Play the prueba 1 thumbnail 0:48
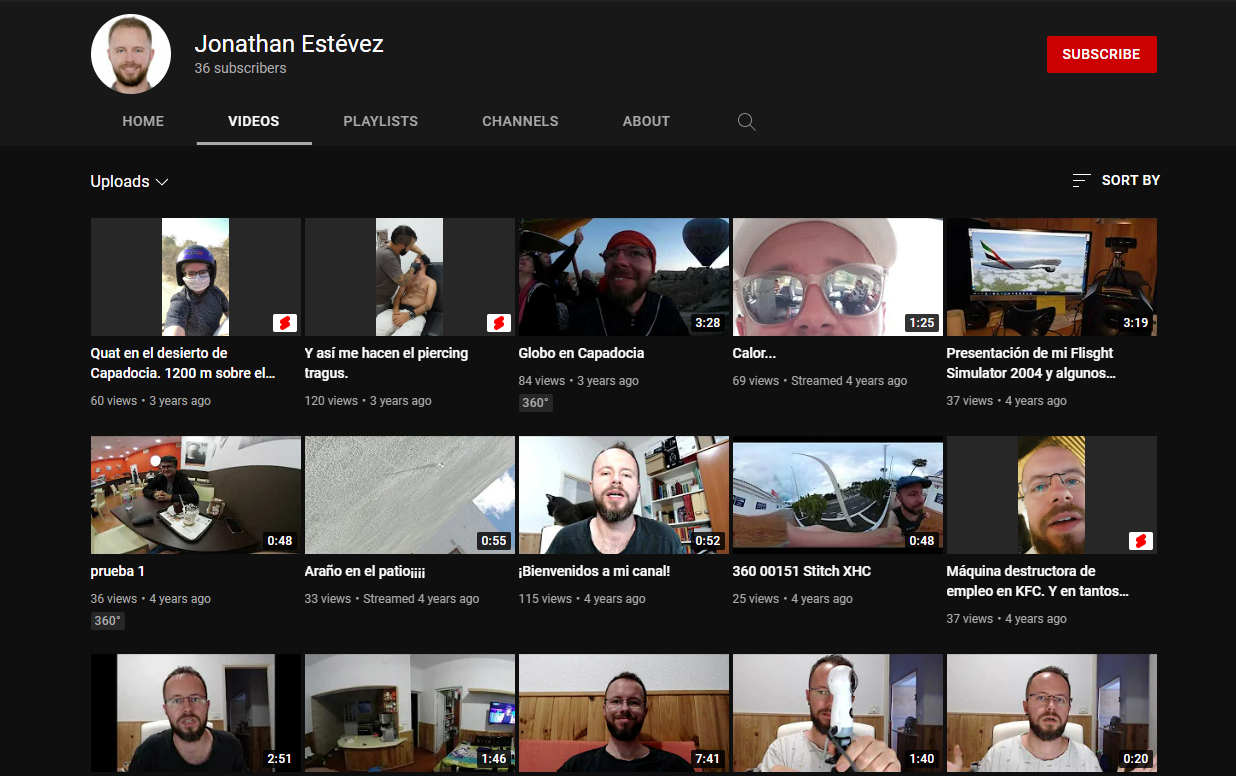Screen dimensions: 1236x776 [196, 495]
